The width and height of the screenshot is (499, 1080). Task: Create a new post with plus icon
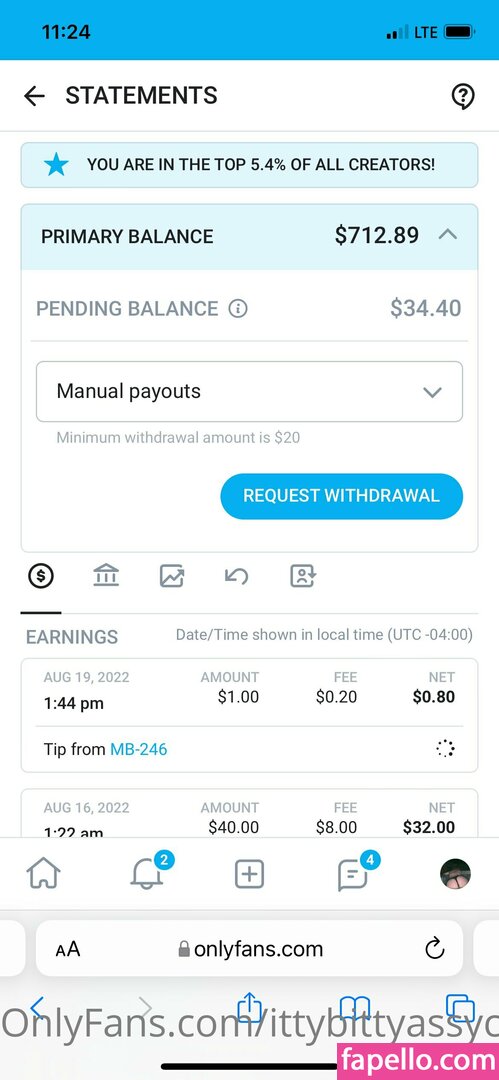tap(250, 875)
